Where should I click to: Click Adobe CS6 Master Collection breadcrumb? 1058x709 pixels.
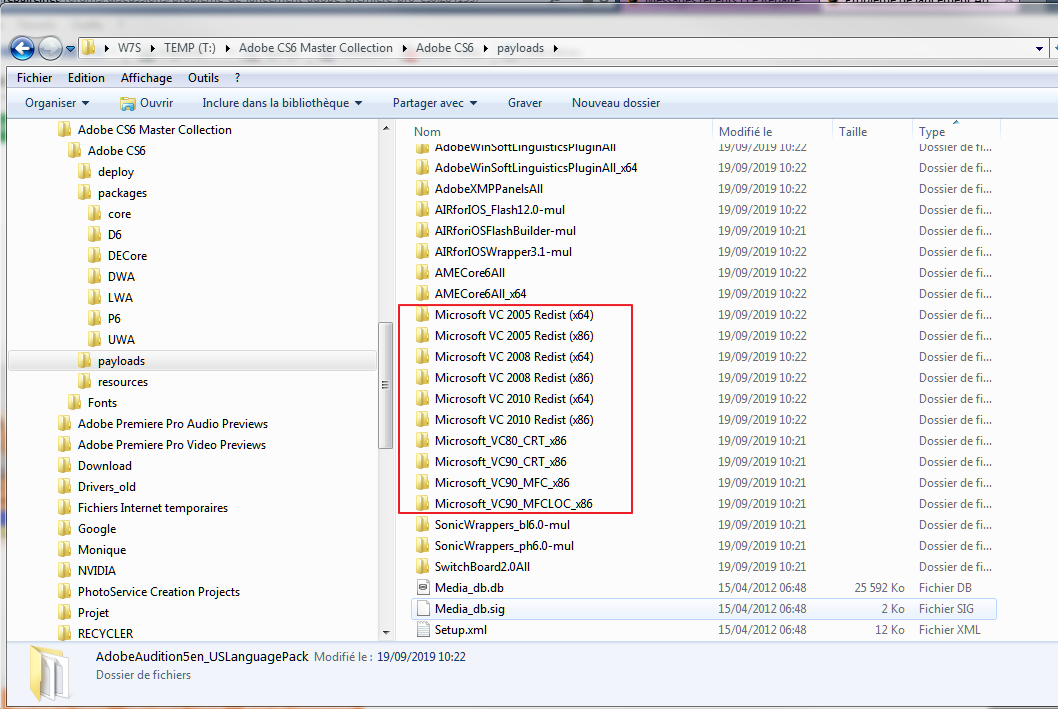[316, 48]
